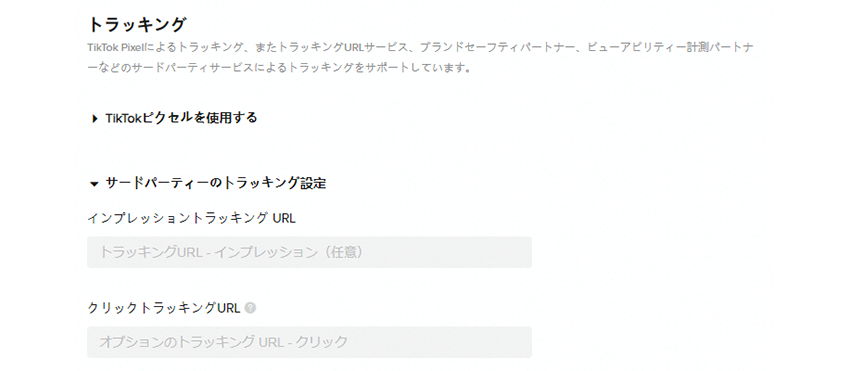Click right end of click URL box

pyautogui.click(x=520, y=342)
